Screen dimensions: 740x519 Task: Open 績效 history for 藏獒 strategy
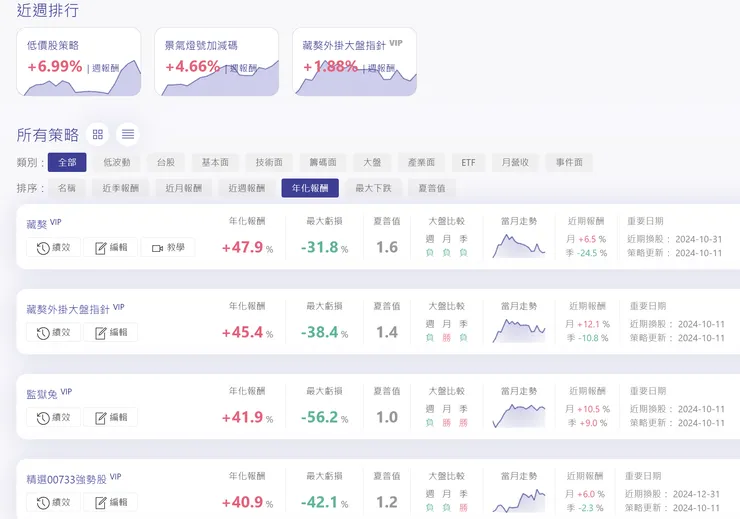(53, 247)
